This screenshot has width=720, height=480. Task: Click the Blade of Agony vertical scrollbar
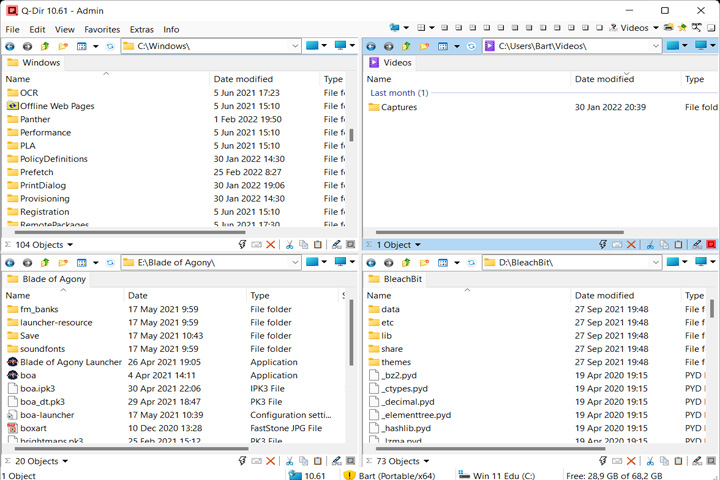351,332
